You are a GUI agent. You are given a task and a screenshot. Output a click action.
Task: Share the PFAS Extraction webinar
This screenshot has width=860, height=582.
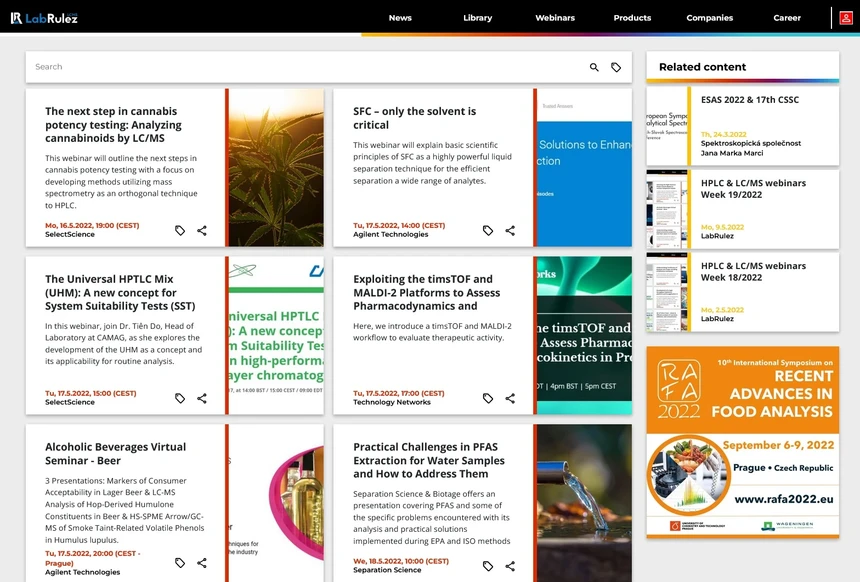coord(510,566)
